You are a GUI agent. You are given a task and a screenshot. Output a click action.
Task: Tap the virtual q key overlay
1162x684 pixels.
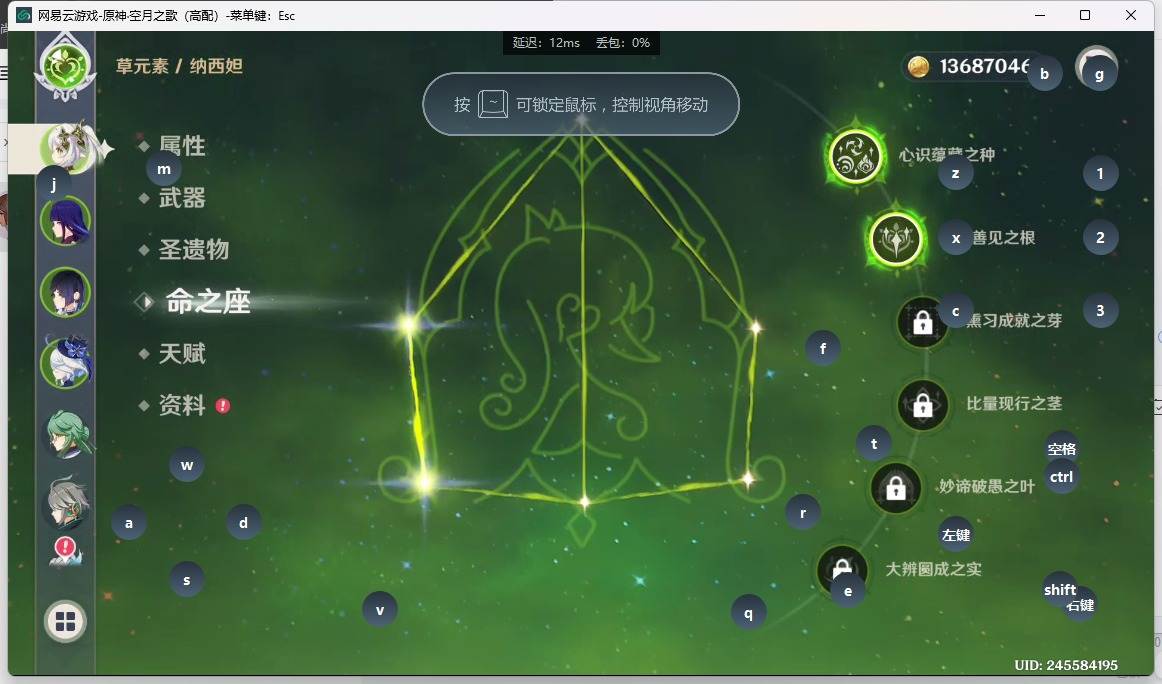748,613
